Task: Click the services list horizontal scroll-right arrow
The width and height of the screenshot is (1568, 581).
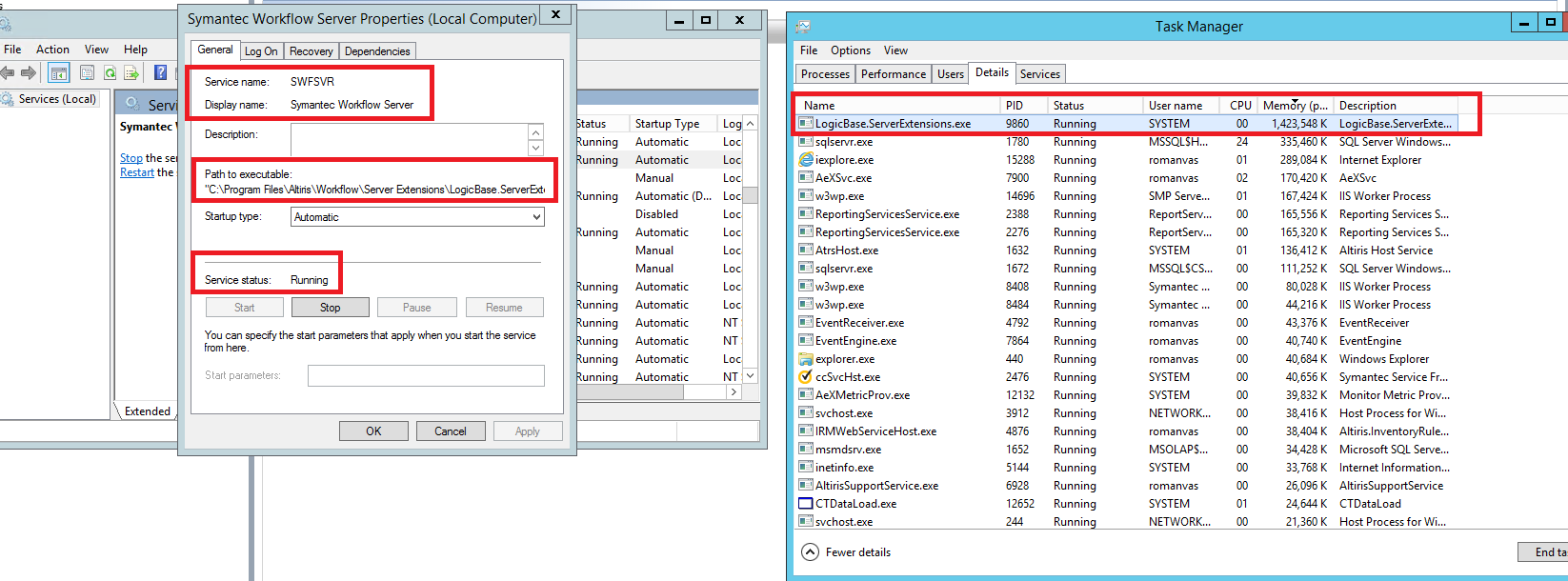Action: [x=734, y=391]
